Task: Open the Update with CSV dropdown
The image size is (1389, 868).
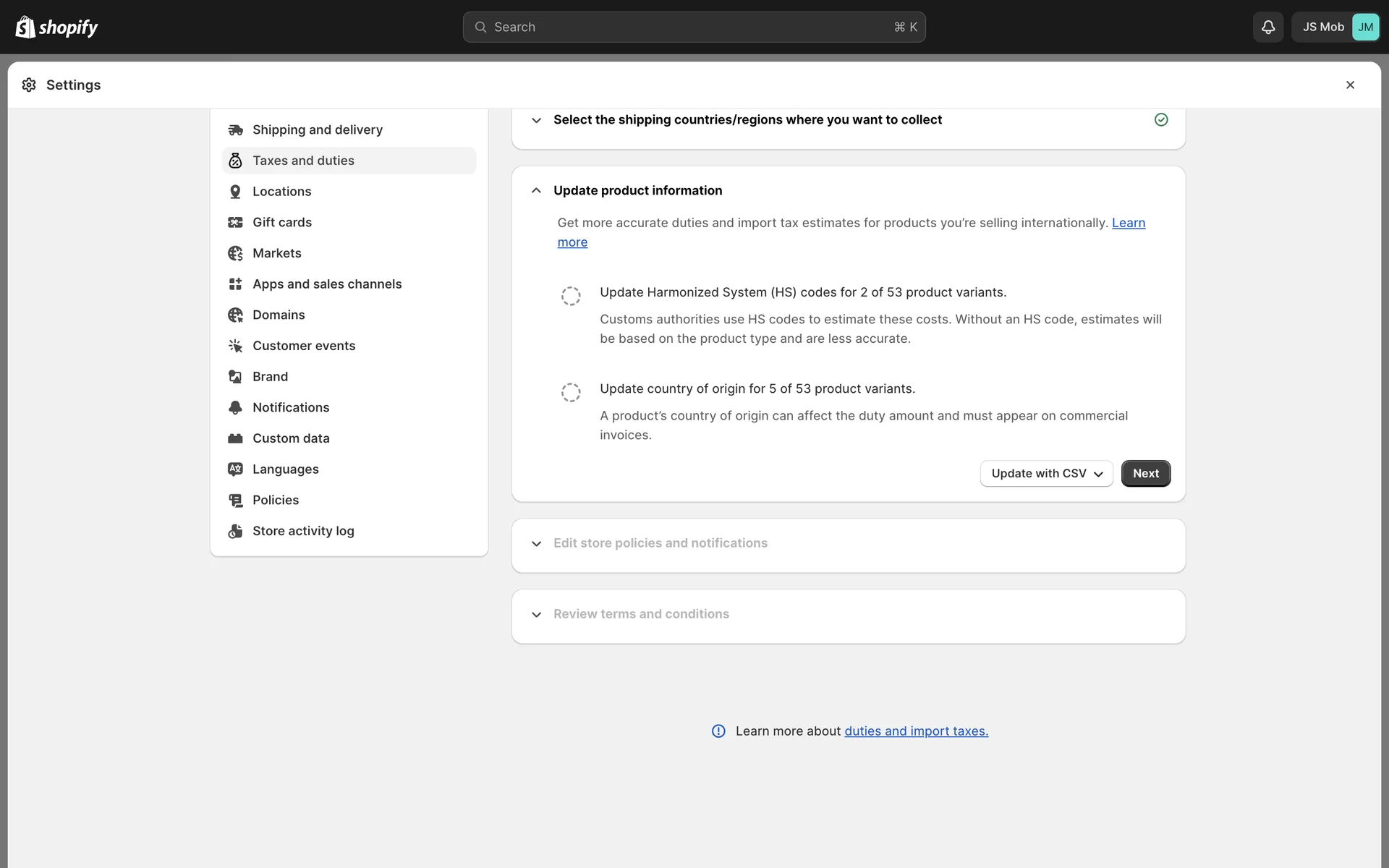Action: 1045,474
